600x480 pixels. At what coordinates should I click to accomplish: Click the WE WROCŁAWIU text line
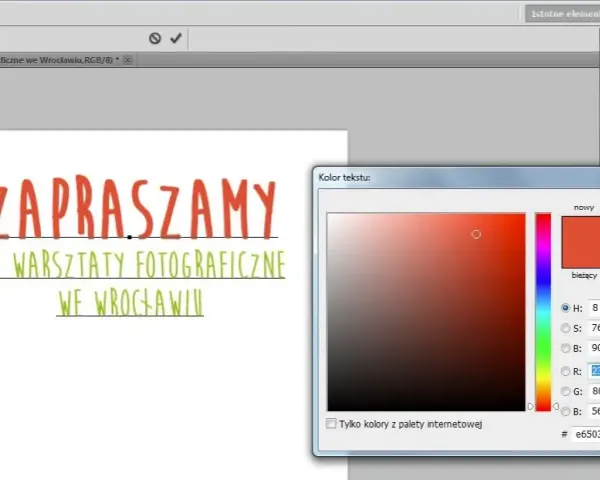pyautogui.click(x=130, y=302)
